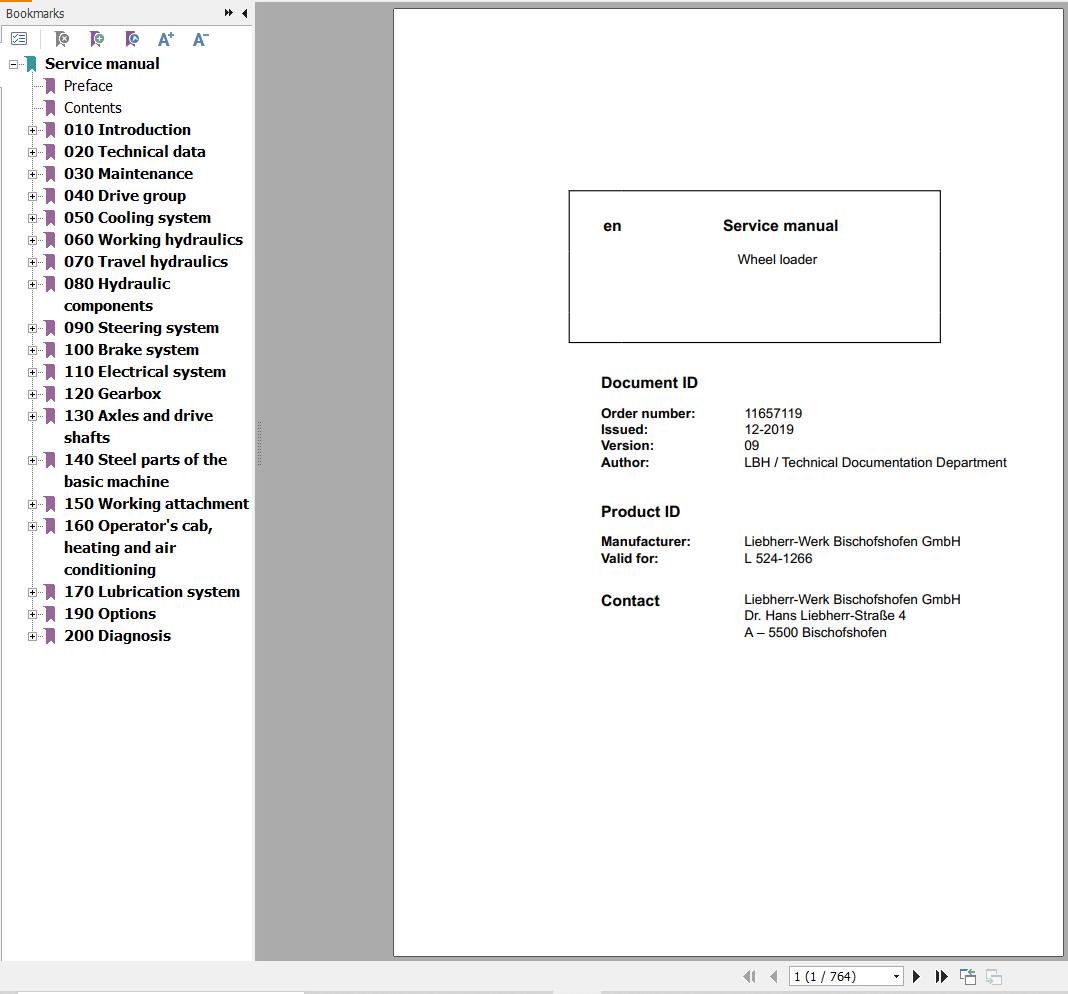Expand the 080 Hydraulic components node

(x=32, y=284)
